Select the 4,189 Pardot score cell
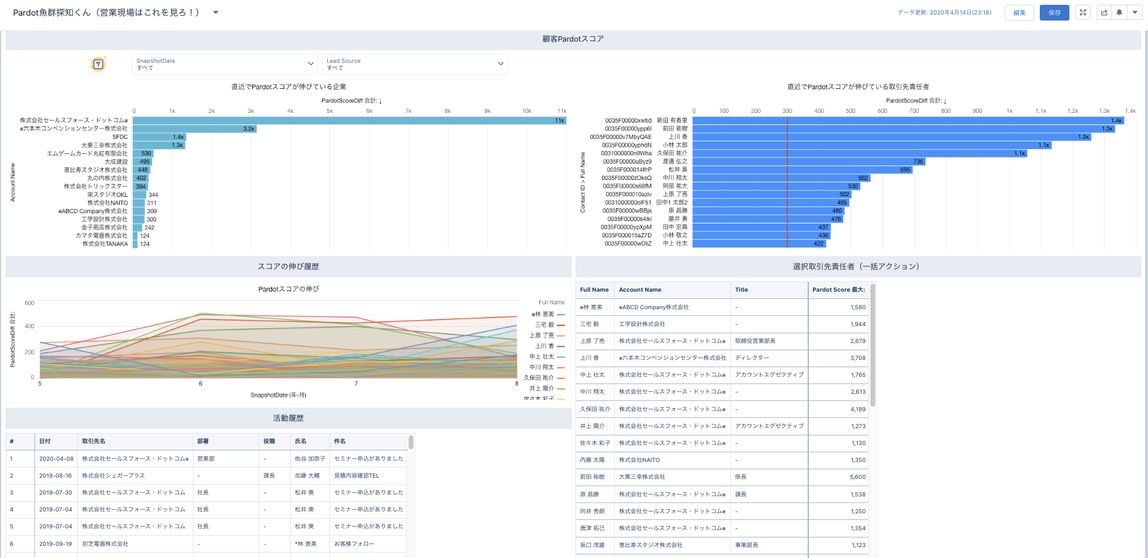 839,409
